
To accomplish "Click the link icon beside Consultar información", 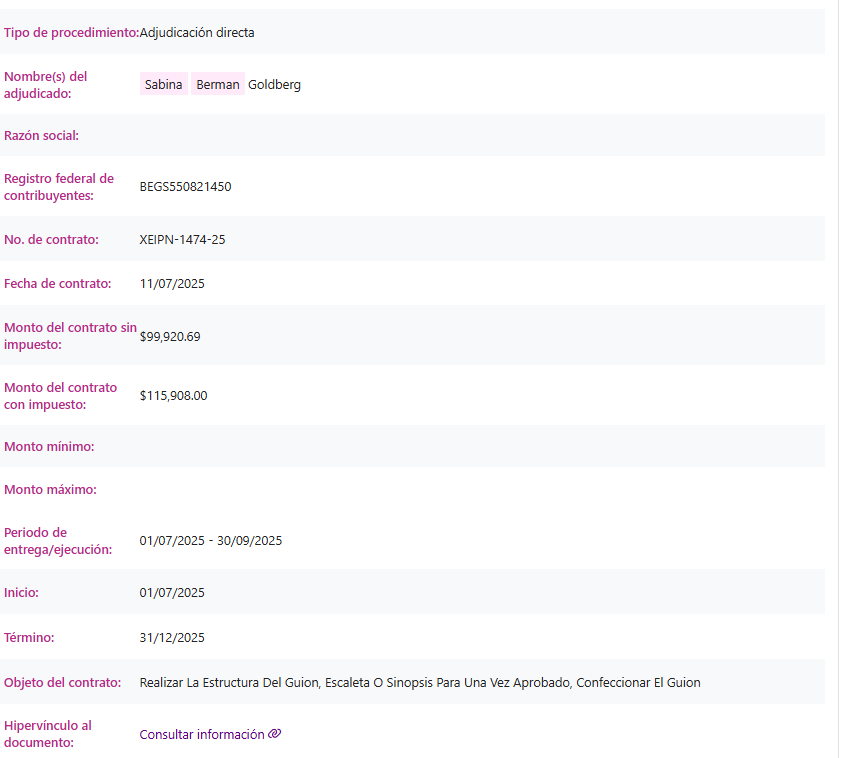I will pyautogui.click(x=275, y=733).
